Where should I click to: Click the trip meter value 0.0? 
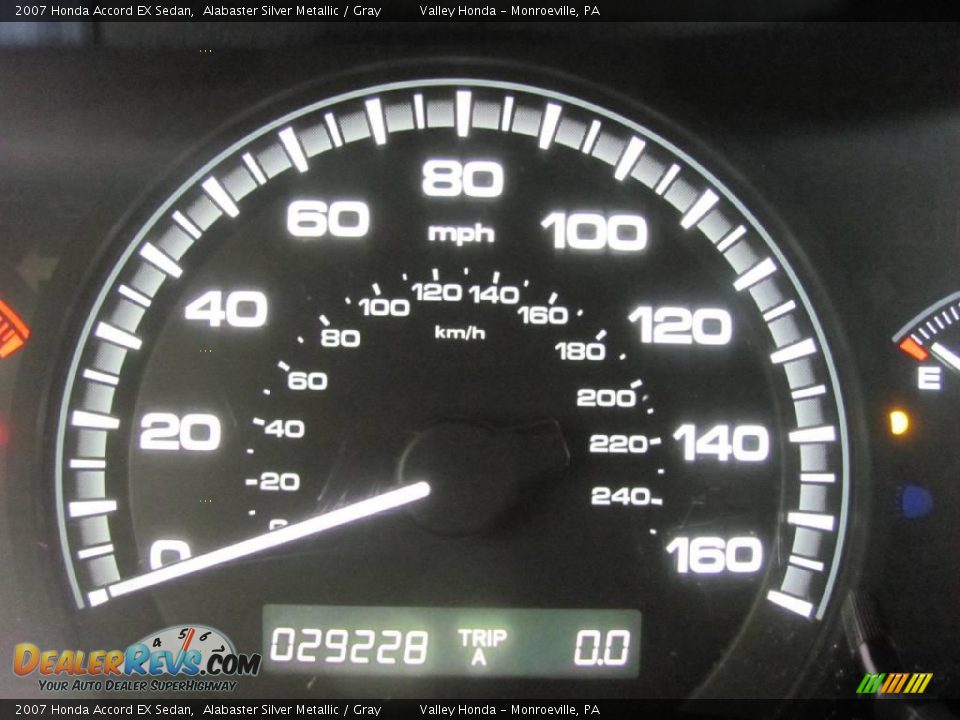click(x=601, y=647)
